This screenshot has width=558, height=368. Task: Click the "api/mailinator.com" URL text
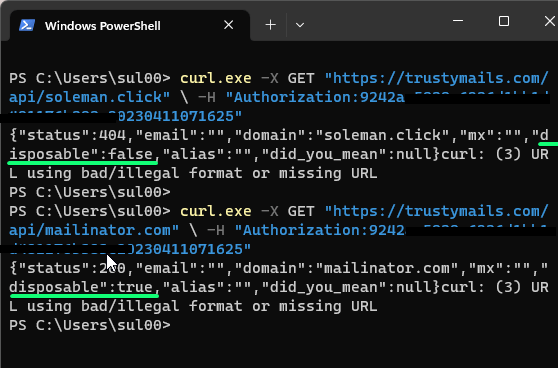[x=94, y=230]
